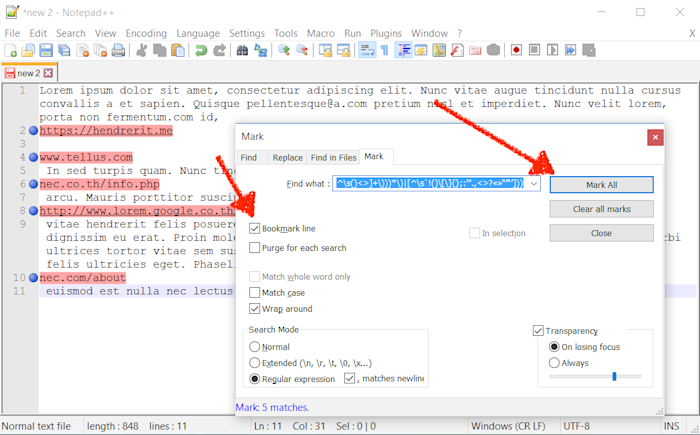Click the Redo arrow icon
700x435 pixels.
tap(219, 50)
